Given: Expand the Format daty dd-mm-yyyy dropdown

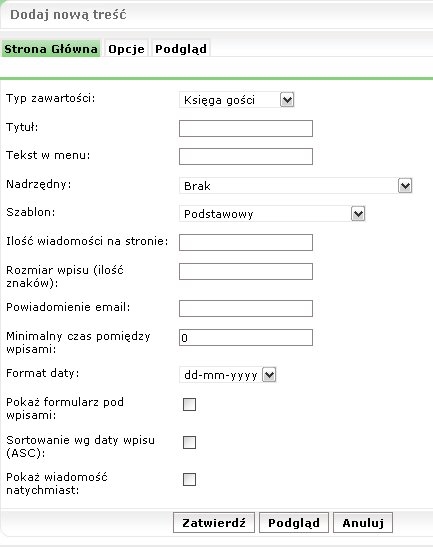Looking at the screenshot, I should click(x=228, y=375).
